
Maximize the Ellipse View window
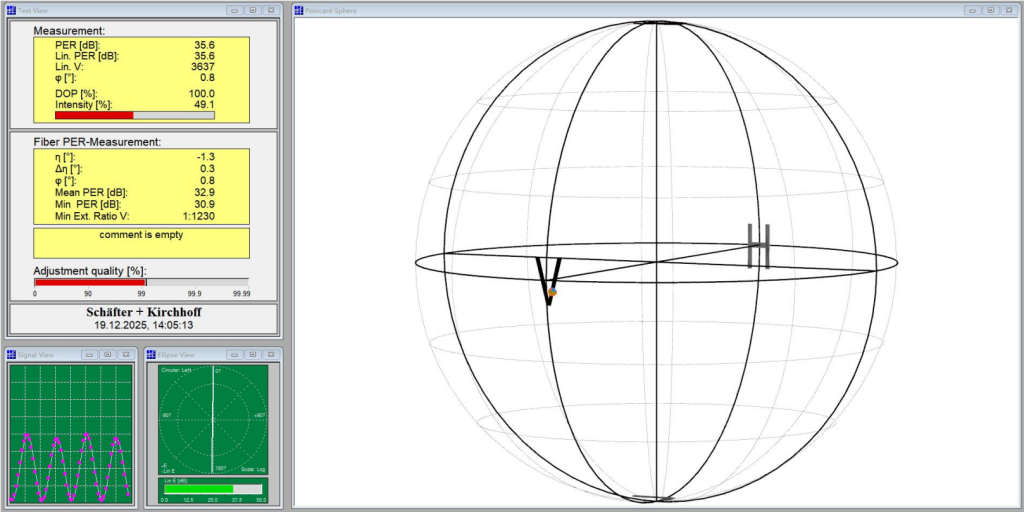pyautogui.click(x=253, y=355)
